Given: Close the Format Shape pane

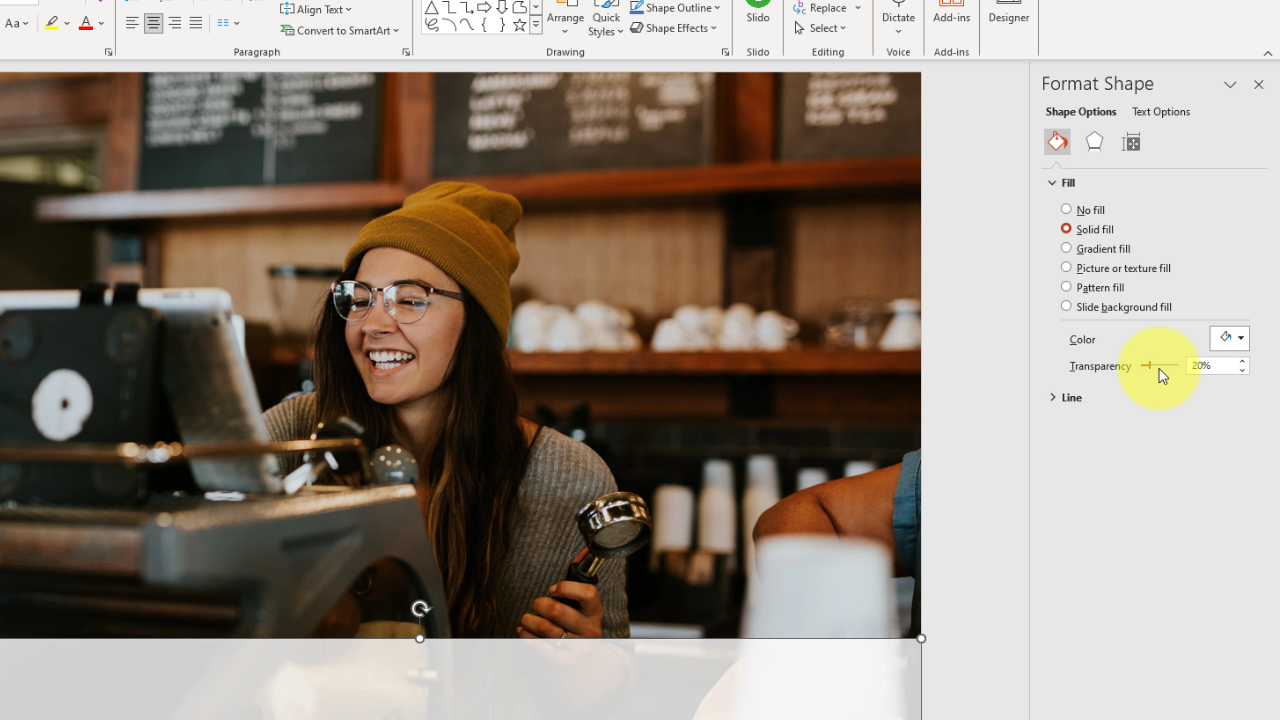Looking at the screenshot, I should coord(1258,85).
